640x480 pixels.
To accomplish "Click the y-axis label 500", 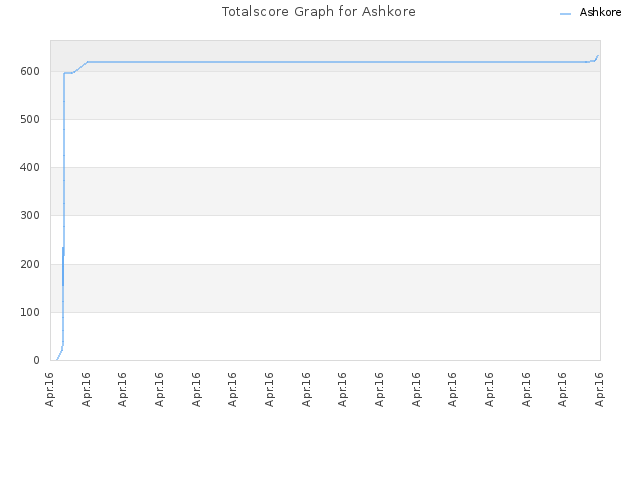I will (30, 120).
